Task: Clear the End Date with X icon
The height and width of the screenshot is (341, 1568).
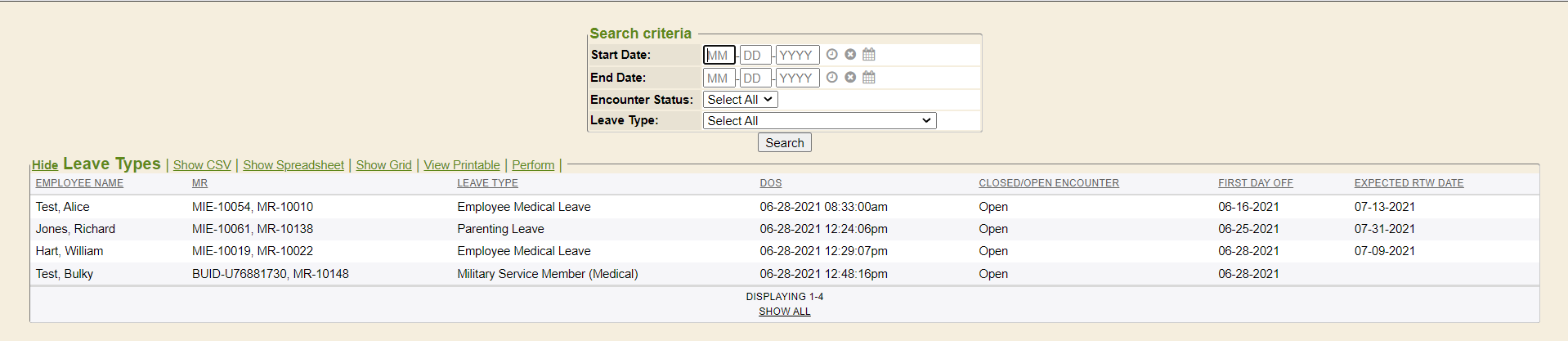Action: pyautogui.click(x=850, y=78)
